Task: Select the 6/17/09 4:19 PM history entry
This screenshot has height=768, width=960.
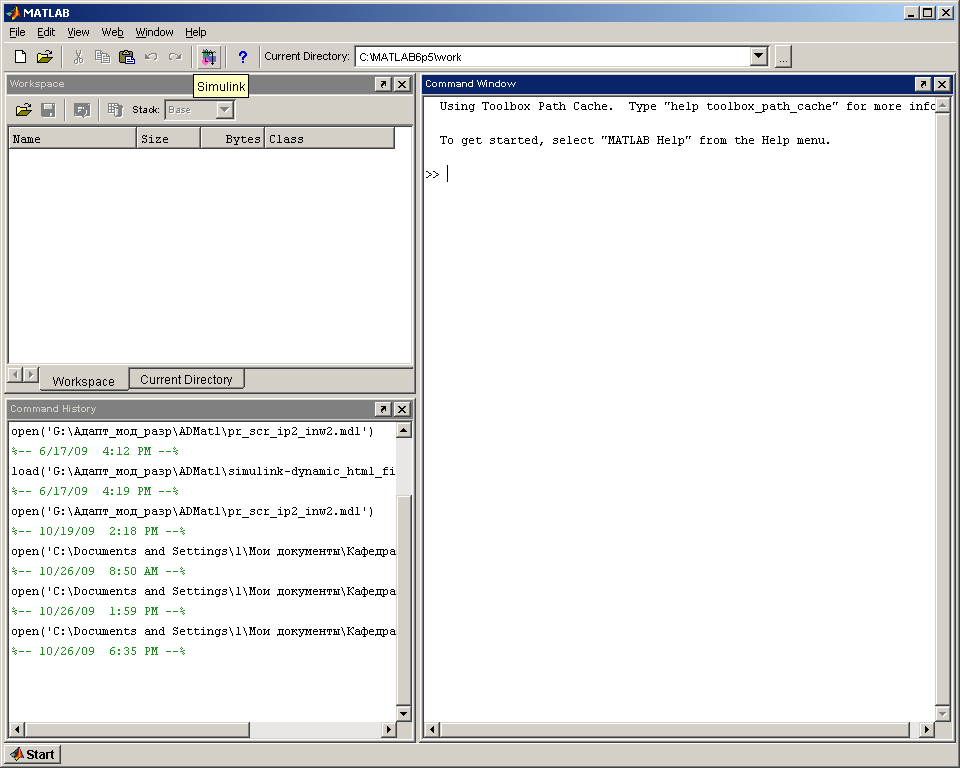Action: point(95,491)
